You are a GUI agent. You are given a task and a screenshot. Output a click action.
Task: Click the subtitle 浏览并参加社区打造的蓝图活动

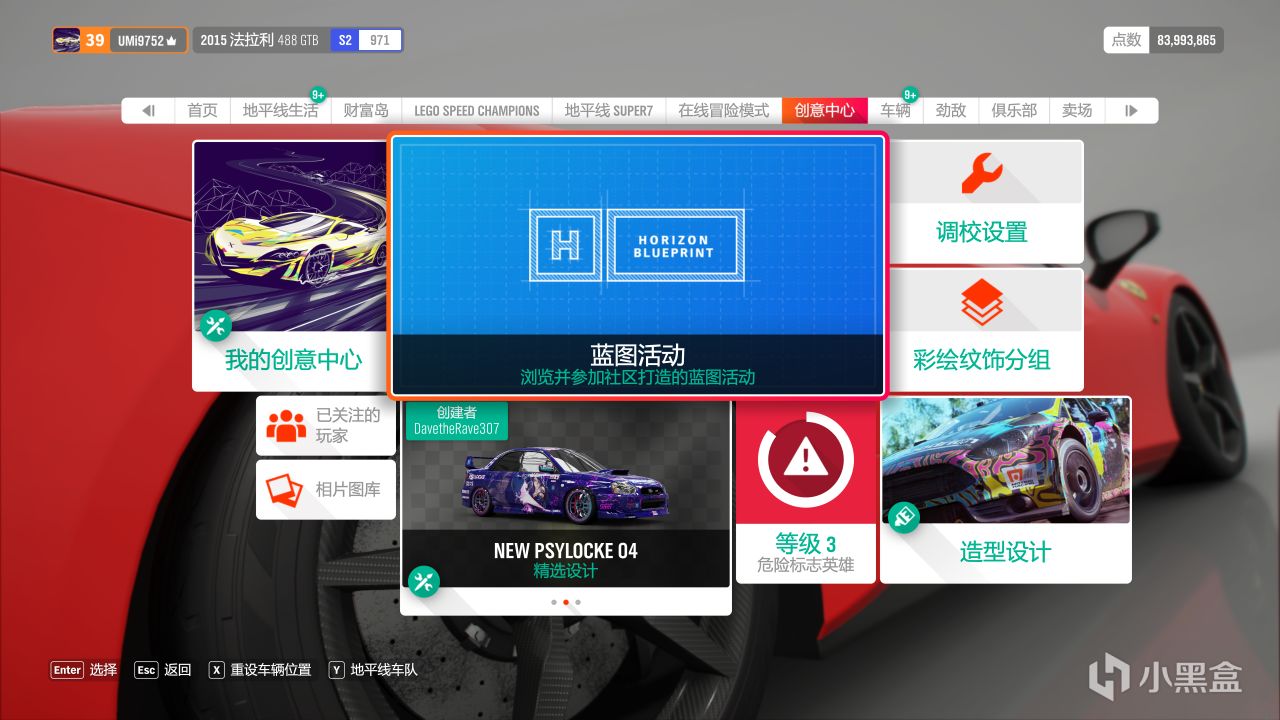point(638,377)
